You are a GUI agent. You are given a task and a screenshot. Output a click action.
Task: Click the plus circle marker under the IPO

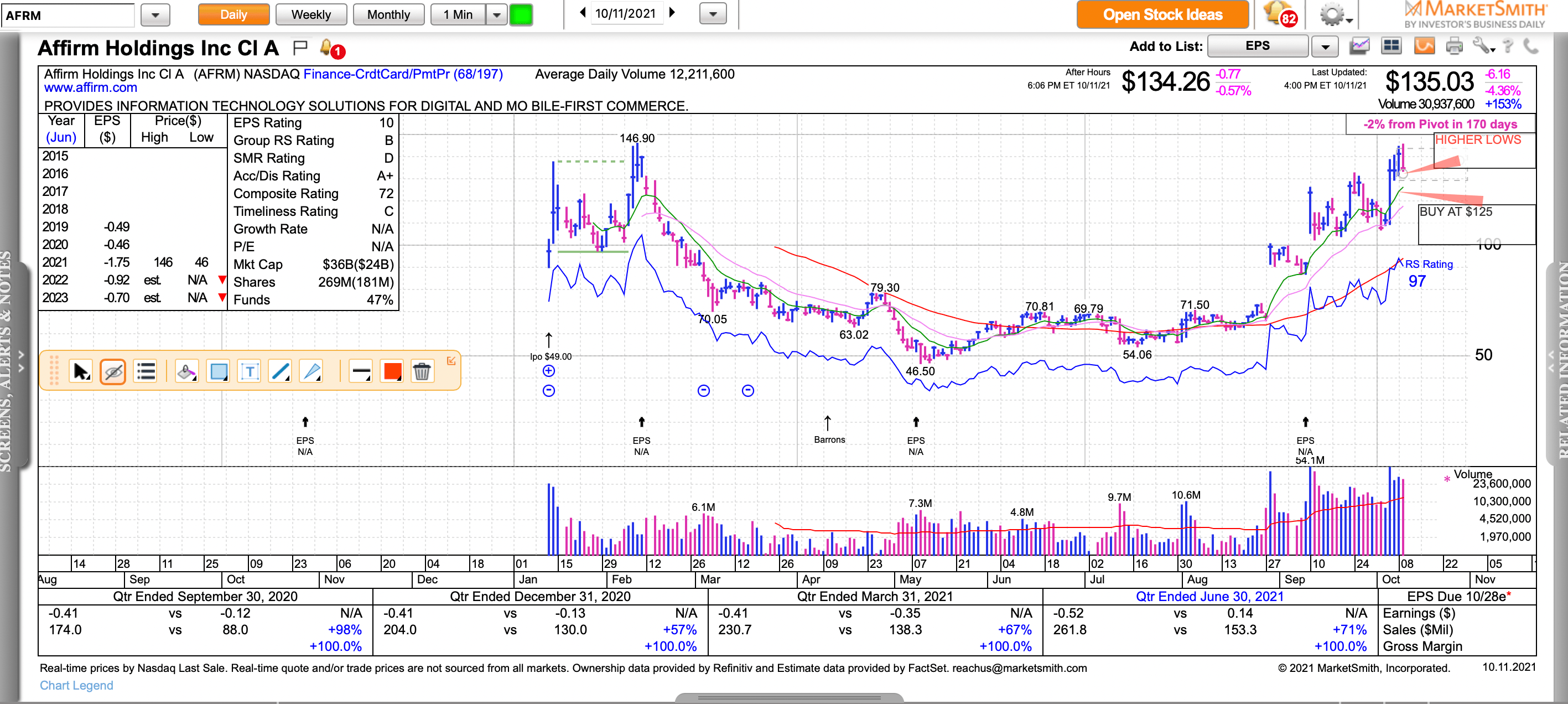pos(548,371)
